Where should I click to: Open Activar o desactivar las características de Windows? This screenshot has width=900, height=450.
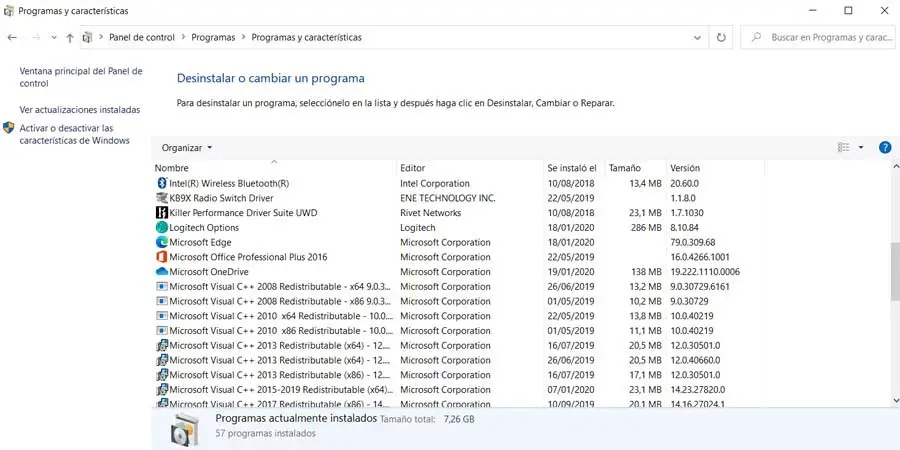tap(75, 134)
